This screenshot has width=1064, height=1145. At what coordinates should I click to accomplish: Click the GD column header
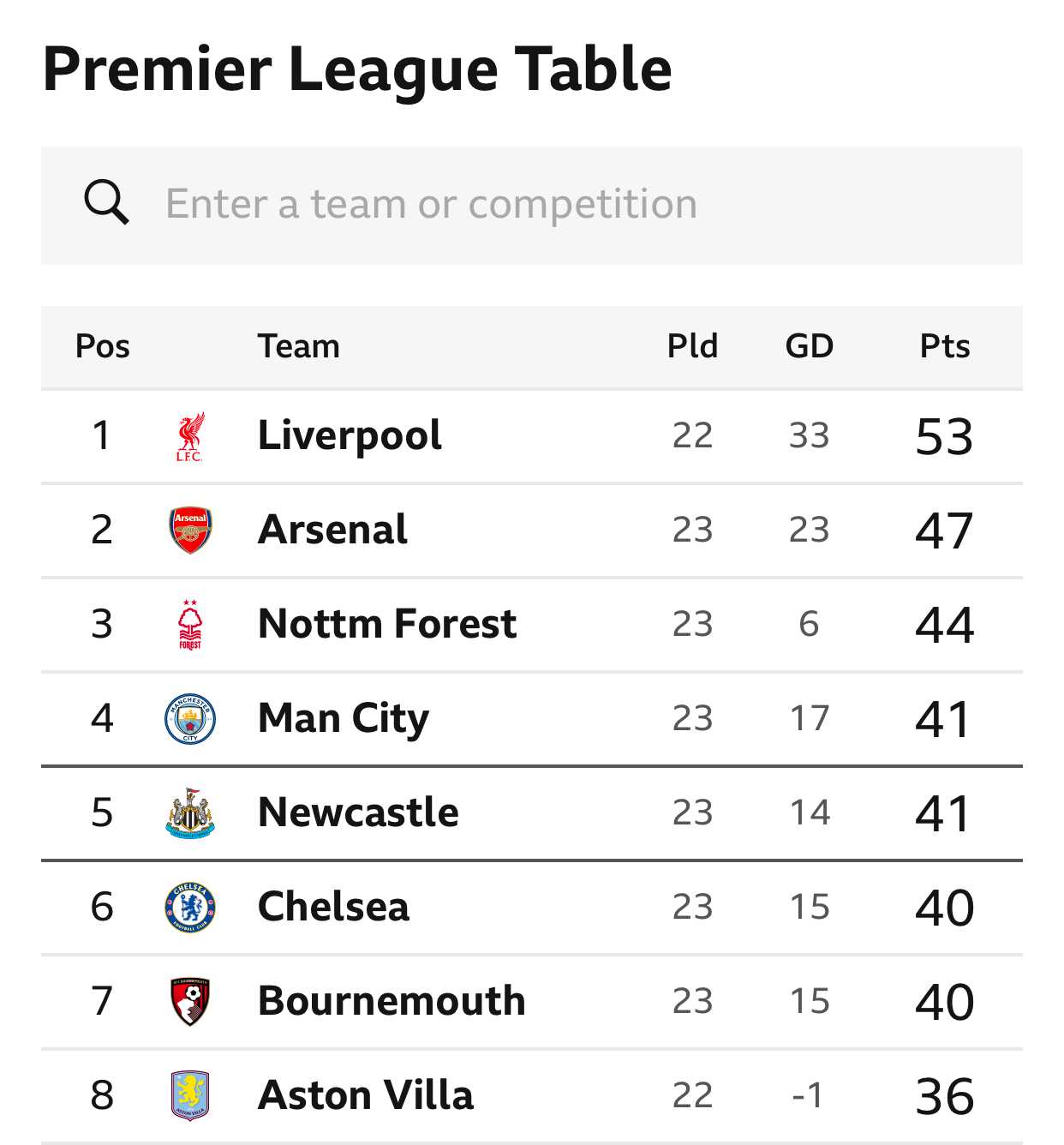(x=810, y=346)
